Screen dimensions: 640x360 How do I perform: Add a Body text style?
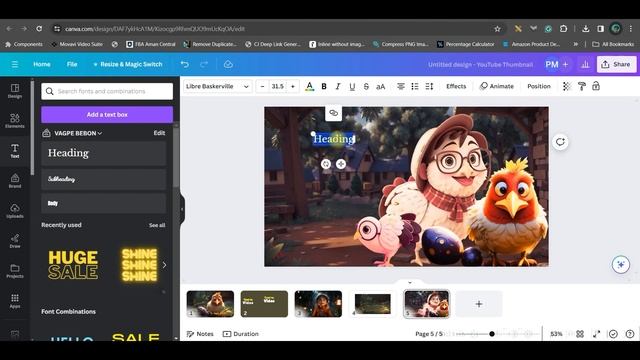[x=104, y=203]
